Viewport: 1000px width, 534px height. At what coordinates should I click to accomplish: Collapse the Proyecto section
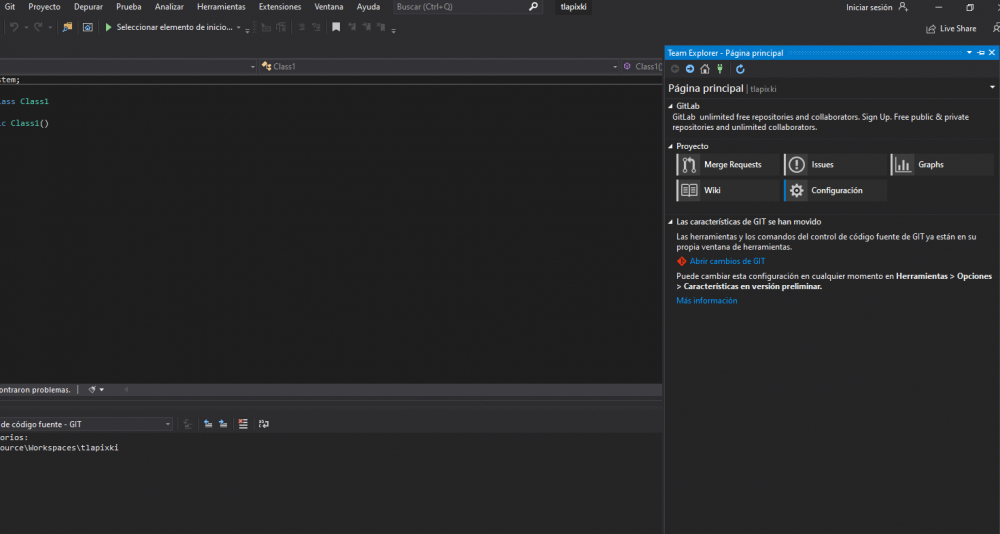pyautogui.click(x=670, y=146)
